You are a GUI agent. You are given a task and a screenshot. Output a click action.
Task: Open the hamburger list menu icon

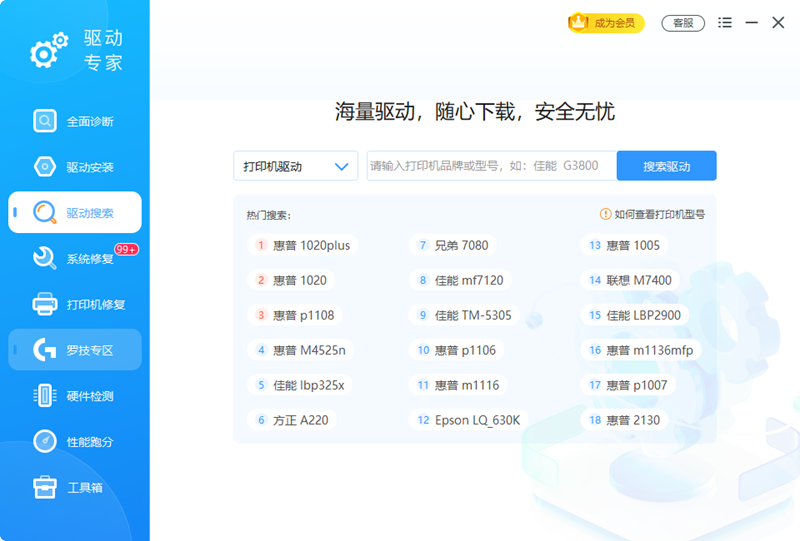(724, 22)
